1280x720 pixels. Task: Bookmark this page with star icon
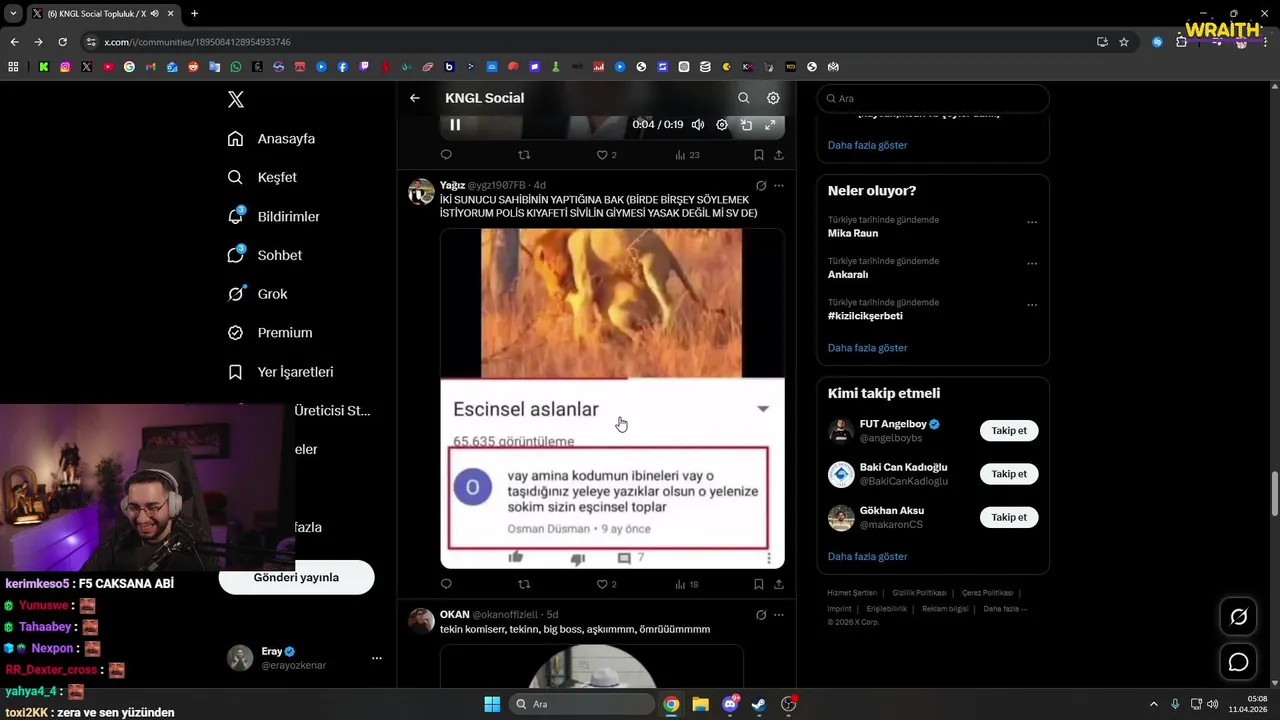click(x=1124, y=42)
